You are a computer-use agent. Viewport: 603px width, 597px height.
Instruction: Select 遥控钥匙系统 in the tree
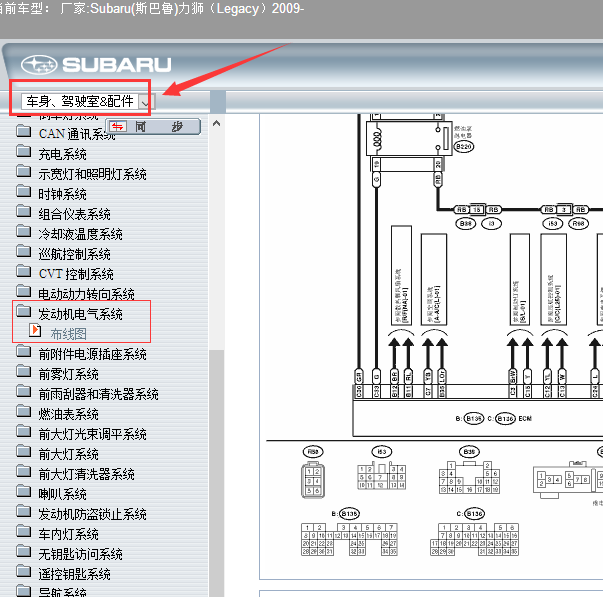74,574
